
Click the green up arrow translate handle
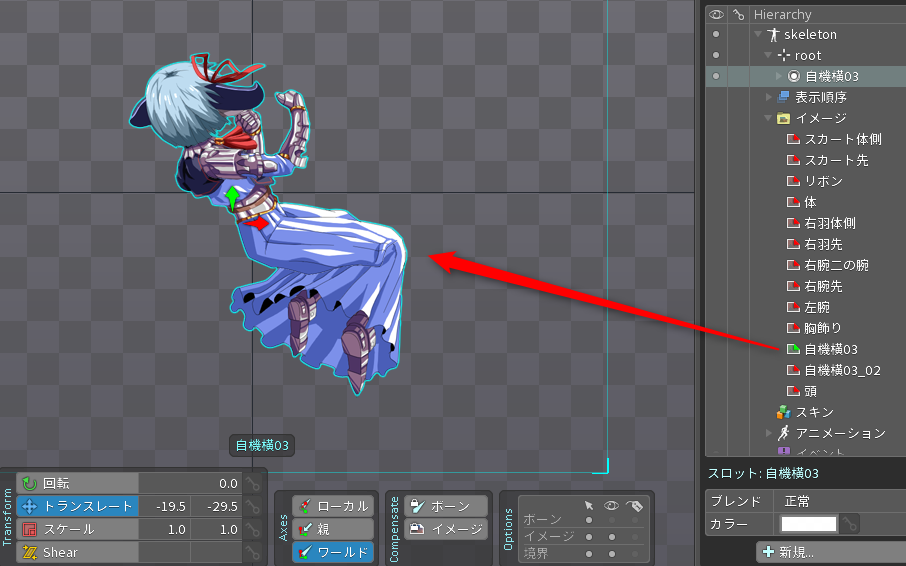coord(232,198)
